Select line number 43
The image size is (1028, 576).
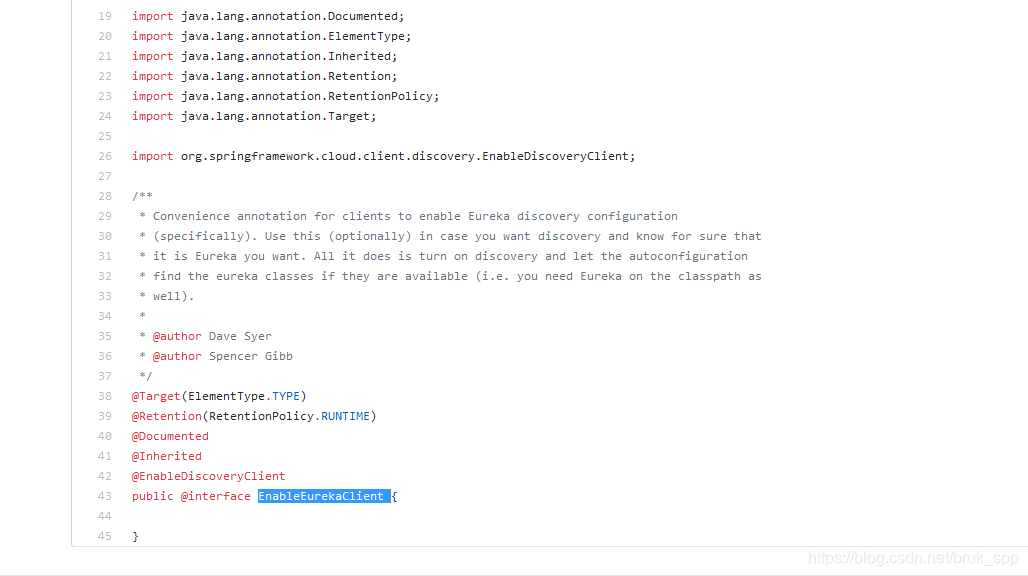[x=105, y=496]
